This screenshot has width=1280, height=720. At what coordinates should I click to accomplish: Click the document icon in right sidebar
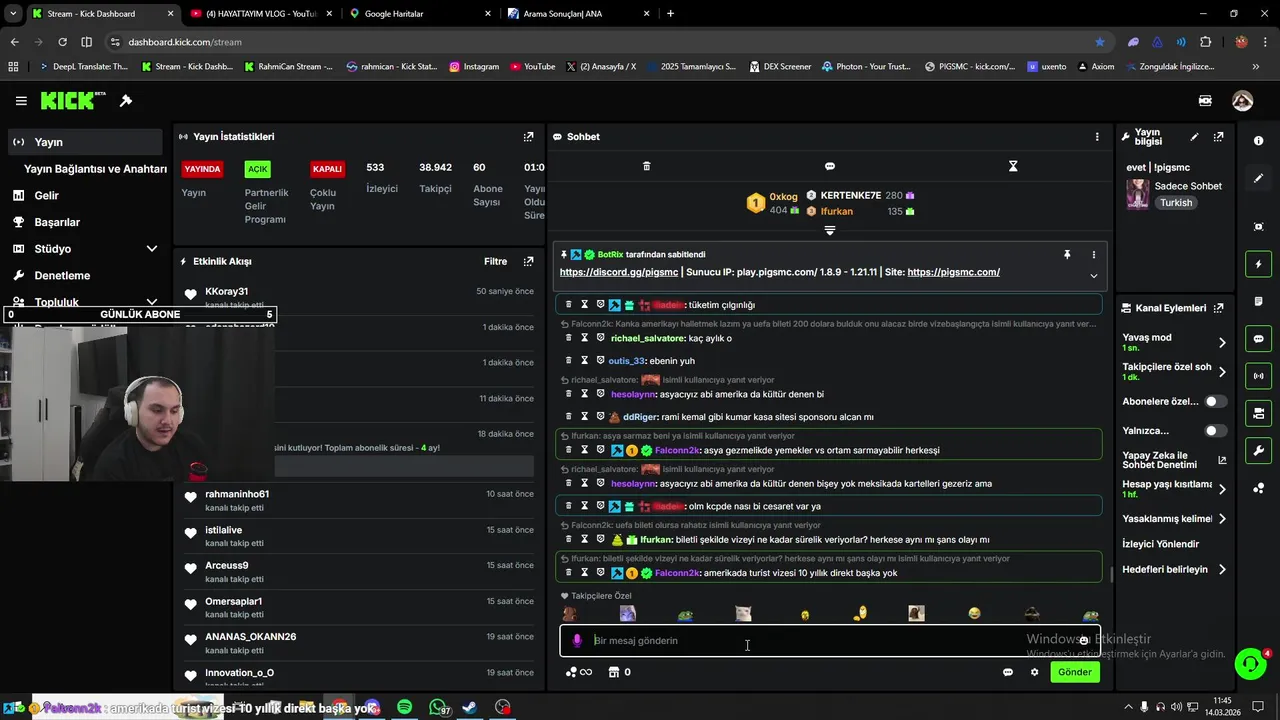[x=1258, y=302]
